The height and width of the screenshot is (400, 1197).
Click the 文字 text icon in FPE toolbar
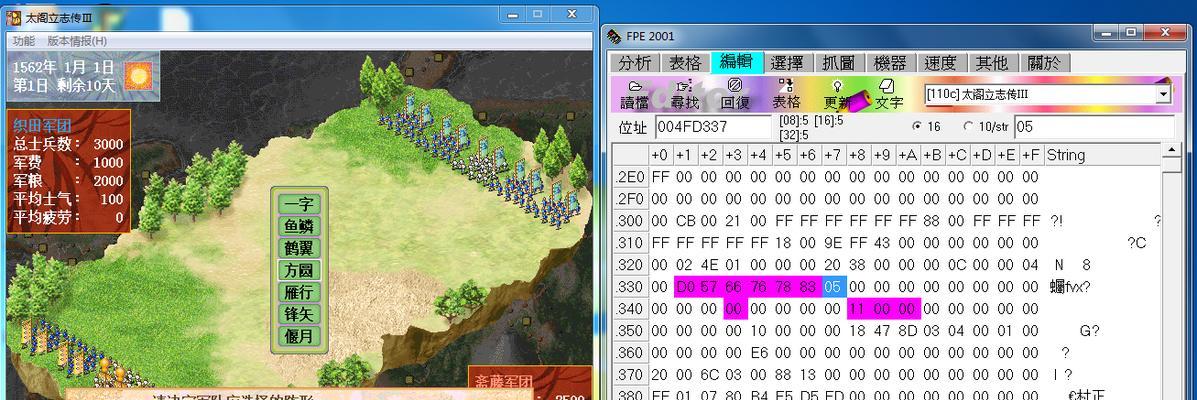pyautogui.click(x=888, y=94)
